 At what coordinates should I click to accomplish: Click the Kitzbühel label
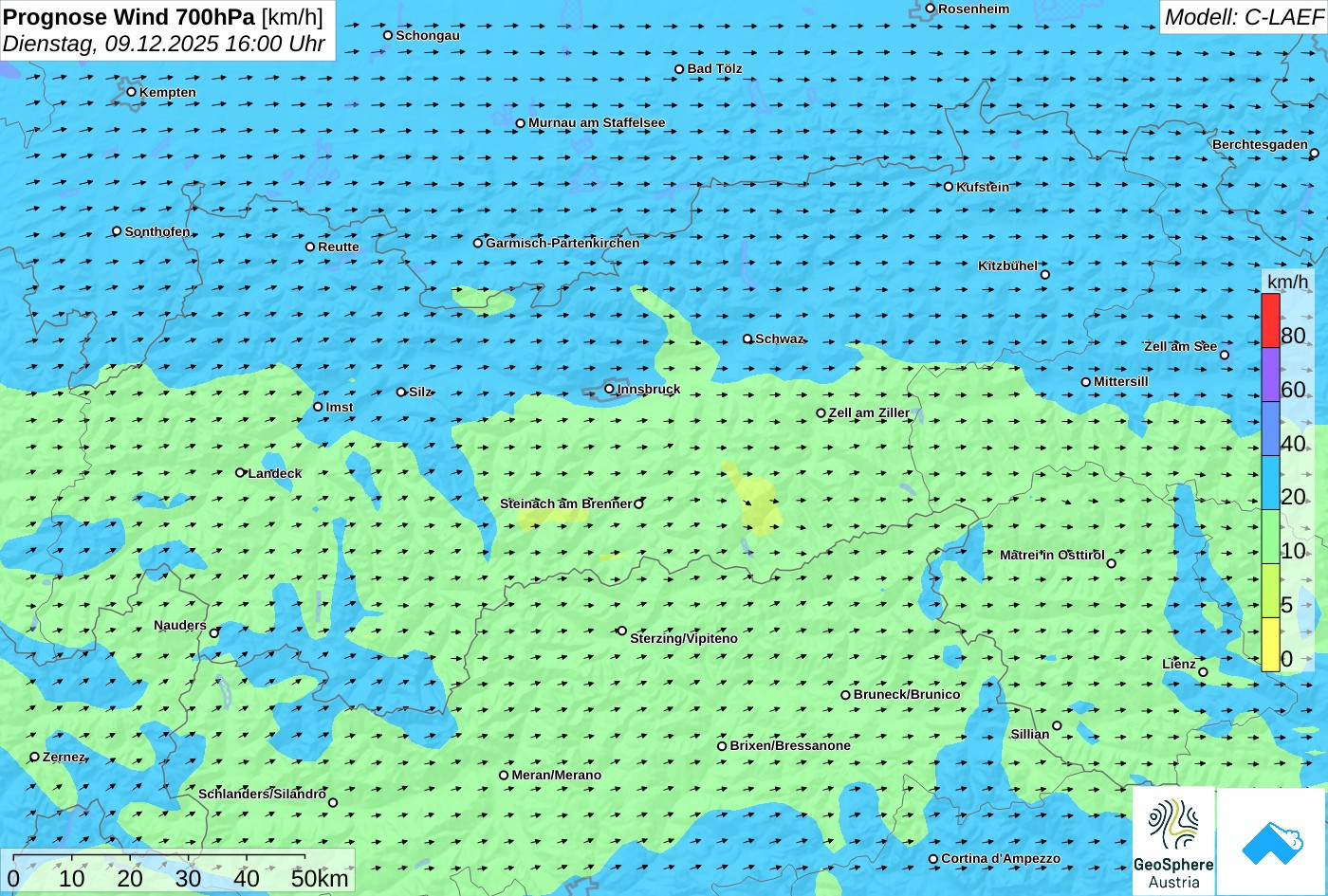1007,265
